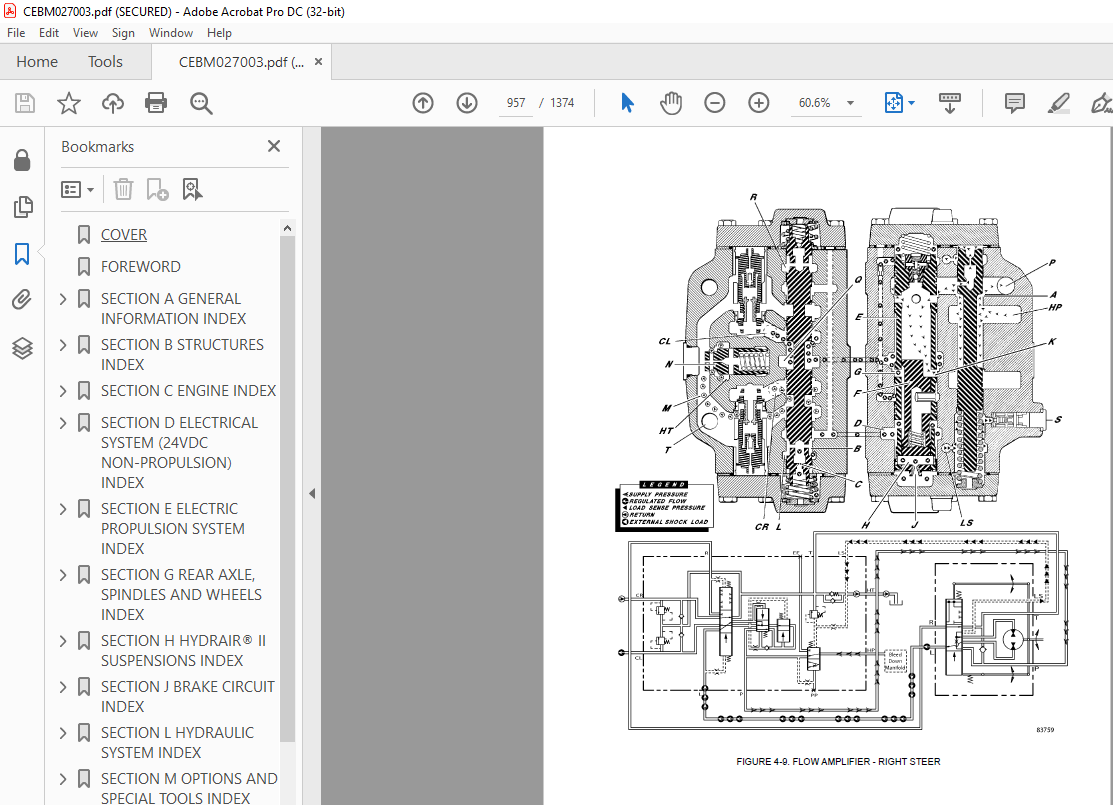Open the Sign menu

[x=123, y=33]
